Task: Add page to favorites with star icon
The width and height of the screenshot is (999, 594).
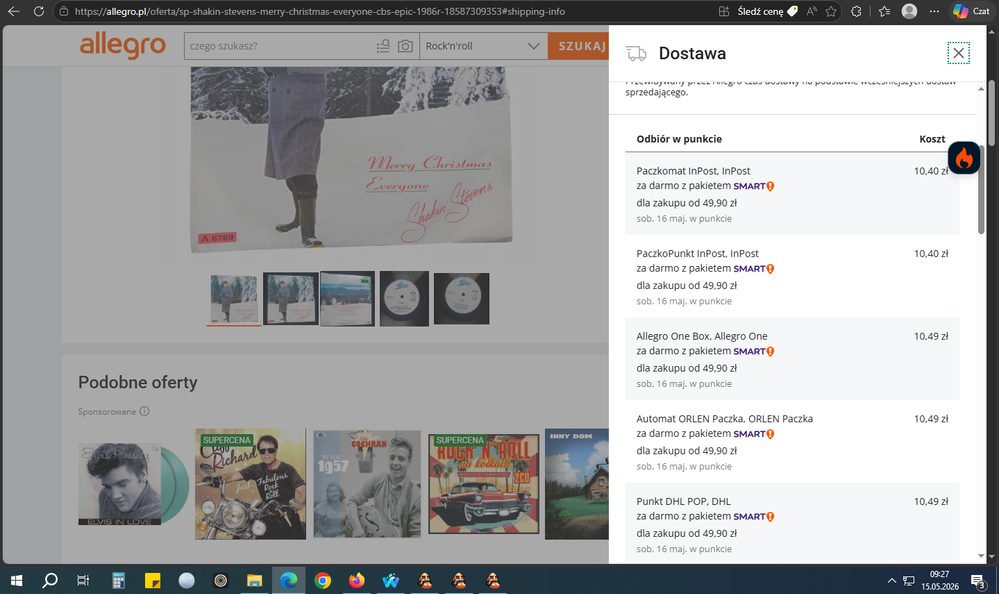Action: pos(831,11)
